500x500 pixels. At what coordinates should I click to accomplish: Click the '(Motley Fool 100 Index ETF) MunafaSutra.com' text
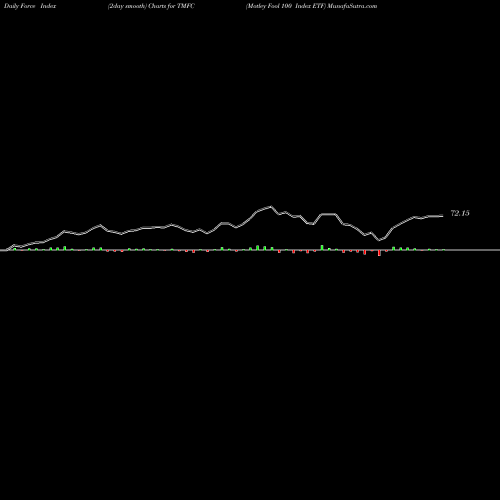311,6
